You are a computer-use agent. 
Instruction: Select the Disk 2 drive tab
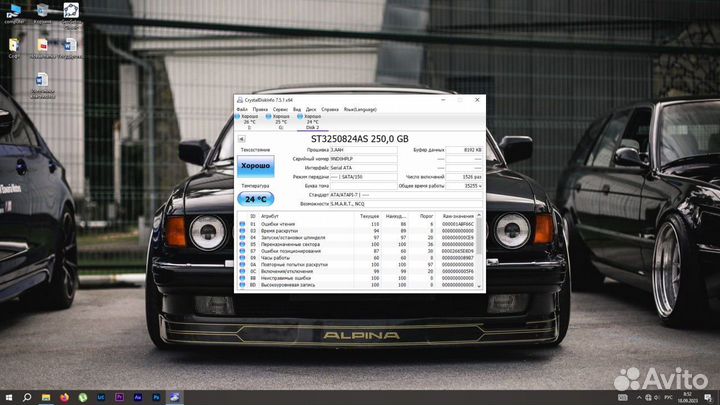[x=311, y=121]
